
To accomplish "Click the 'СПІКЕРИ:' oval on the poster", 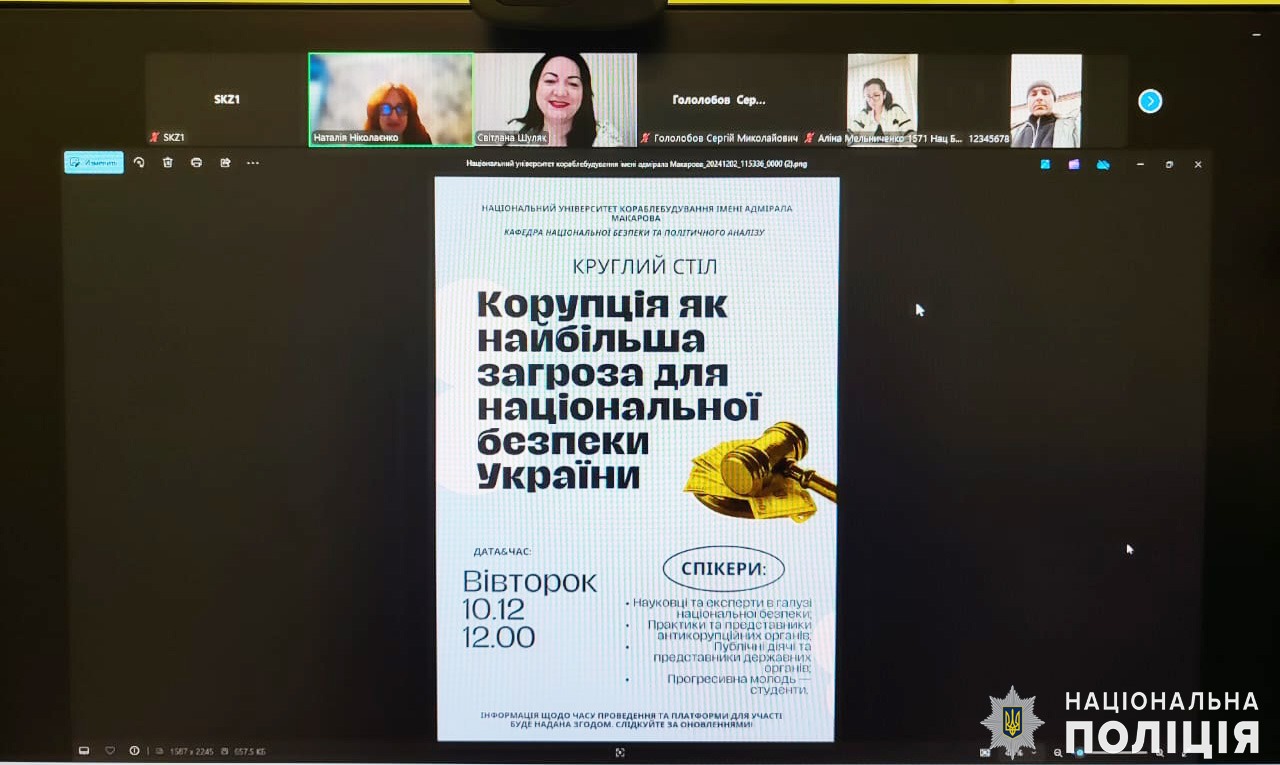I will 724,569.
